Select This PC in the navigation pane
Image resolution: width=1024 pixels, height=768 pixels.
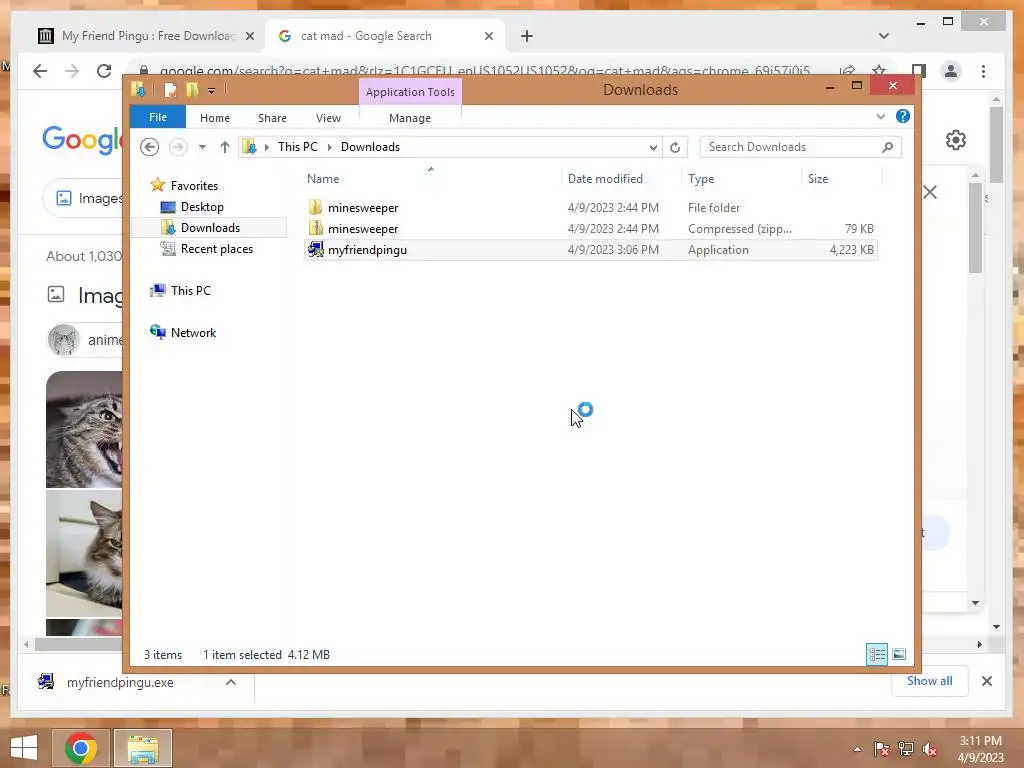(x=191, y=291)
